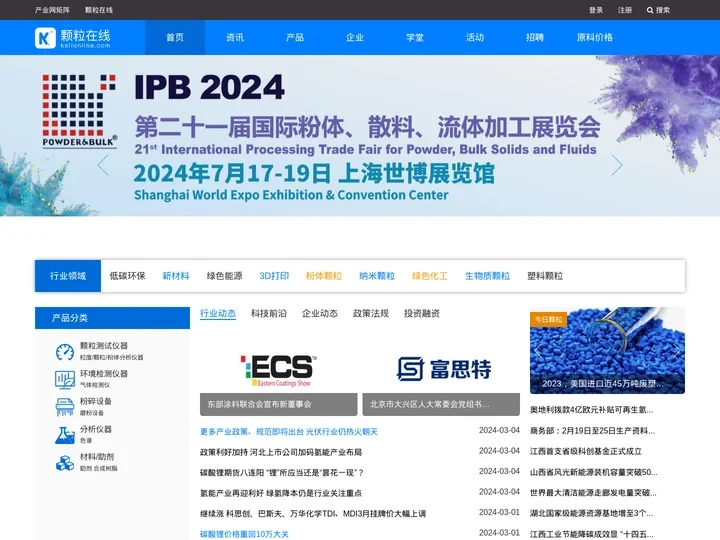720x540 pixels.
Task: Open news 江西工业节能降碳成效显
Action: pyautogui.click(x=591, y=534)
